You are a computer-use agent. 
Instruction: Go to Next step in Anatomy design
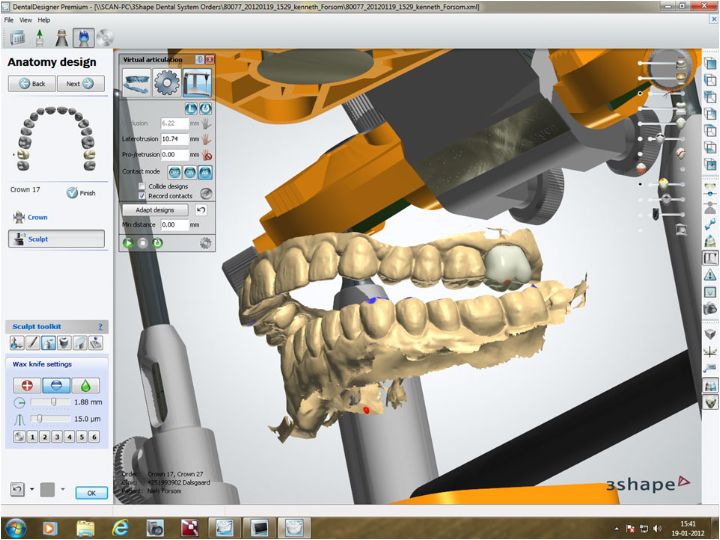81,84
